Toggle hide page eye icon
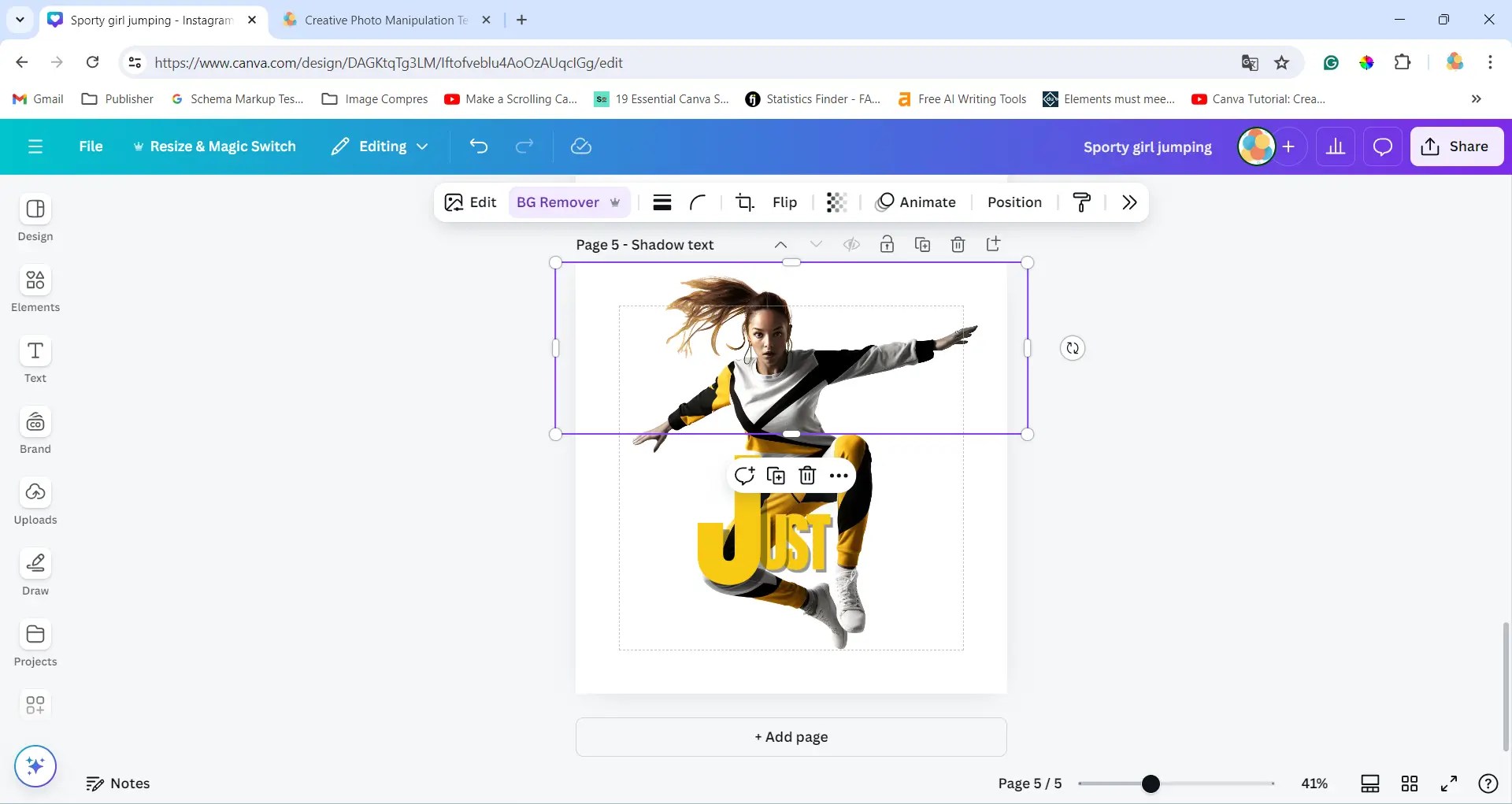This screenshot has width=1512, height=804. click(851, 244)
